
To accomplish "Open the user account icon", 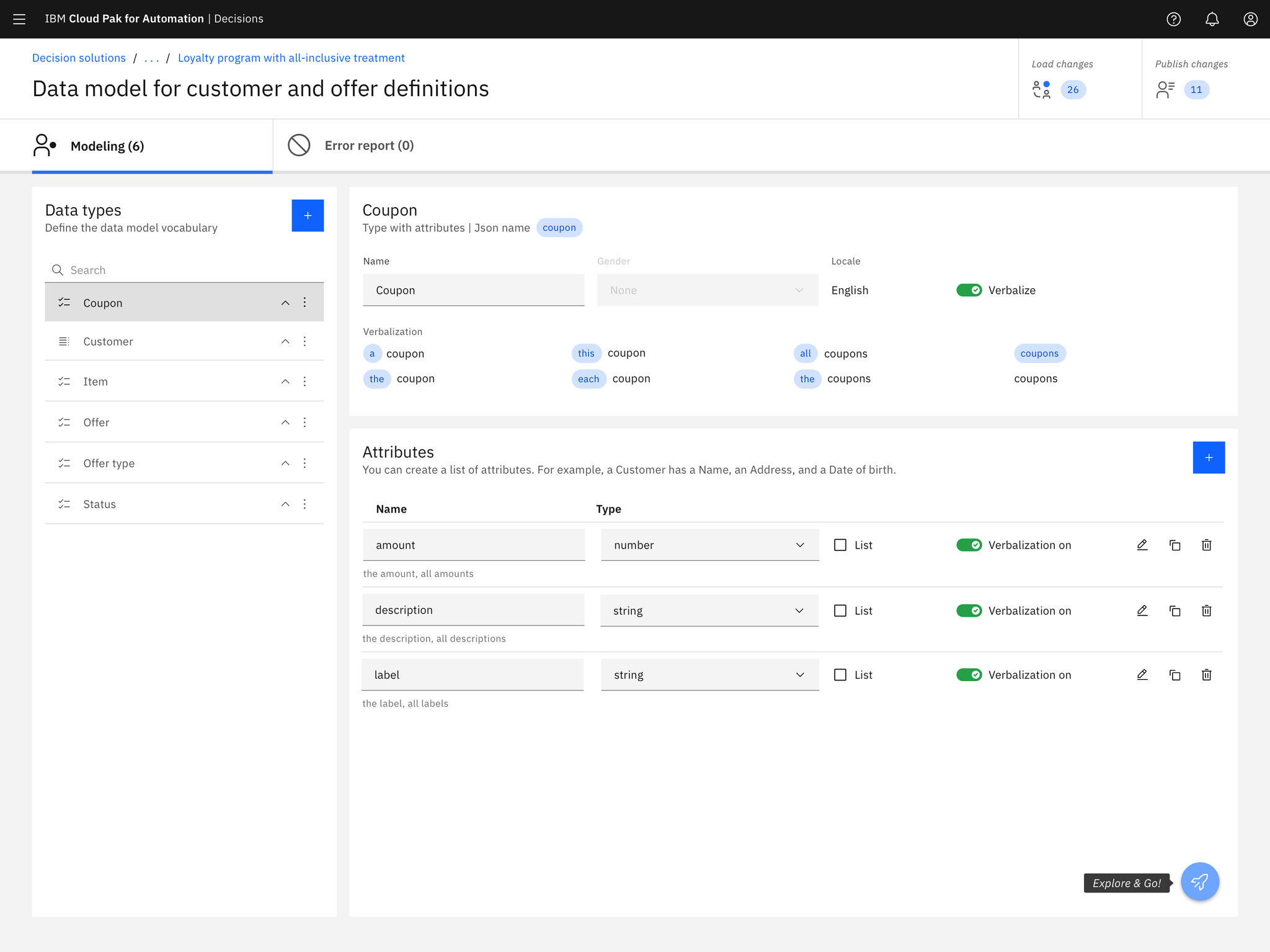I will pos(1250,19).
